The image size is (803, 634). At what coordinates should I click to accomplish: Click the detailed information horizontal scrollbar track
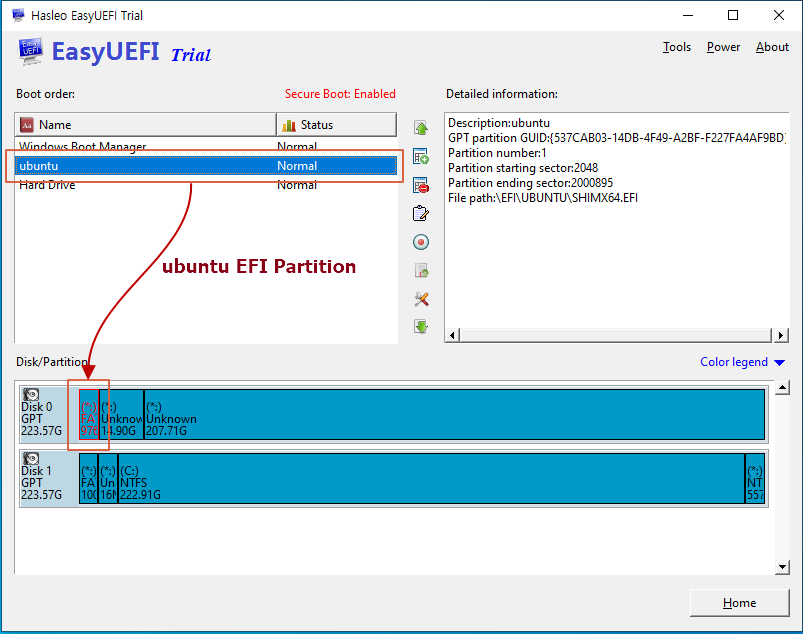point(616,335)
